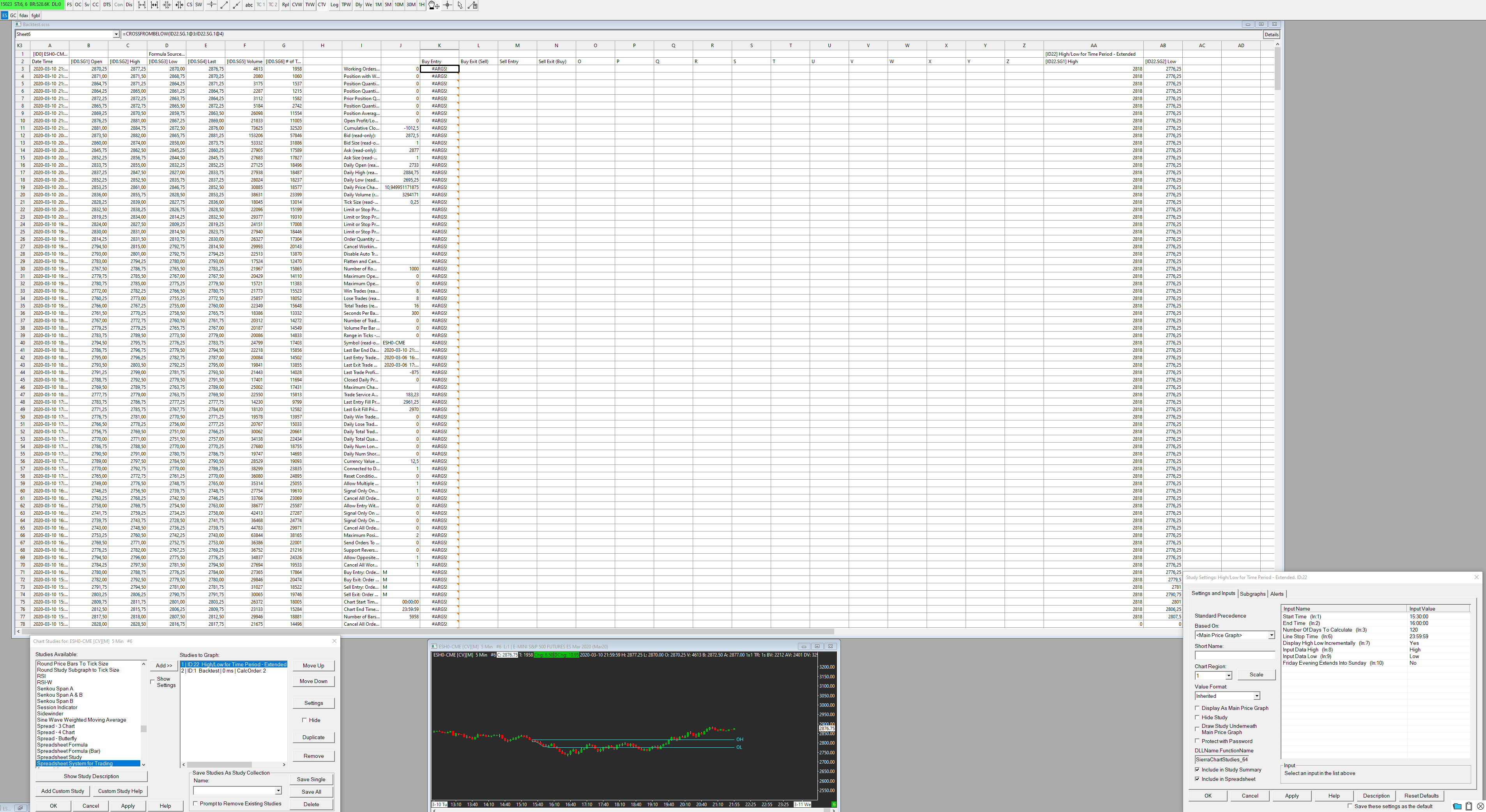Select the ray extending line tool
The image size is (1486, 812).
coord(237,5)
